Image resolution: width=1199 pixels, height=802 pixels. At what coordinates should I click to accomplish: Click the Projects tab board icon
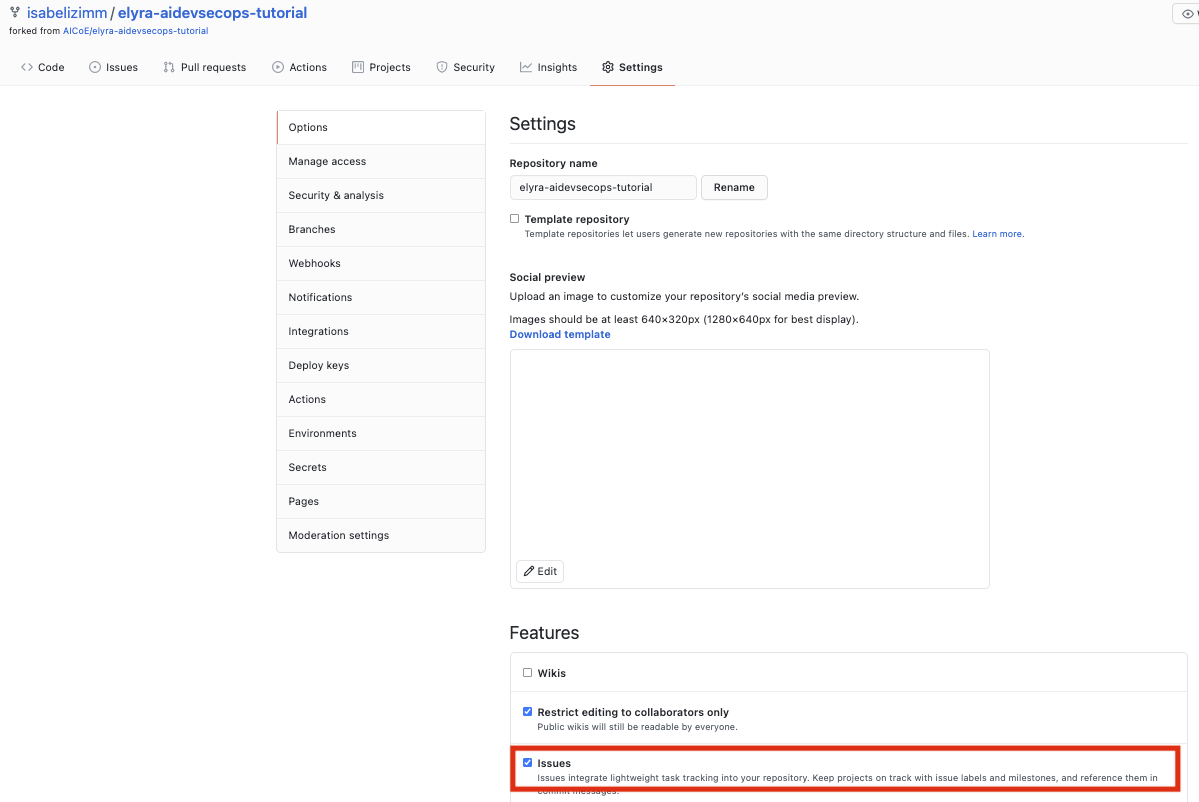click(x=358, y=67)
